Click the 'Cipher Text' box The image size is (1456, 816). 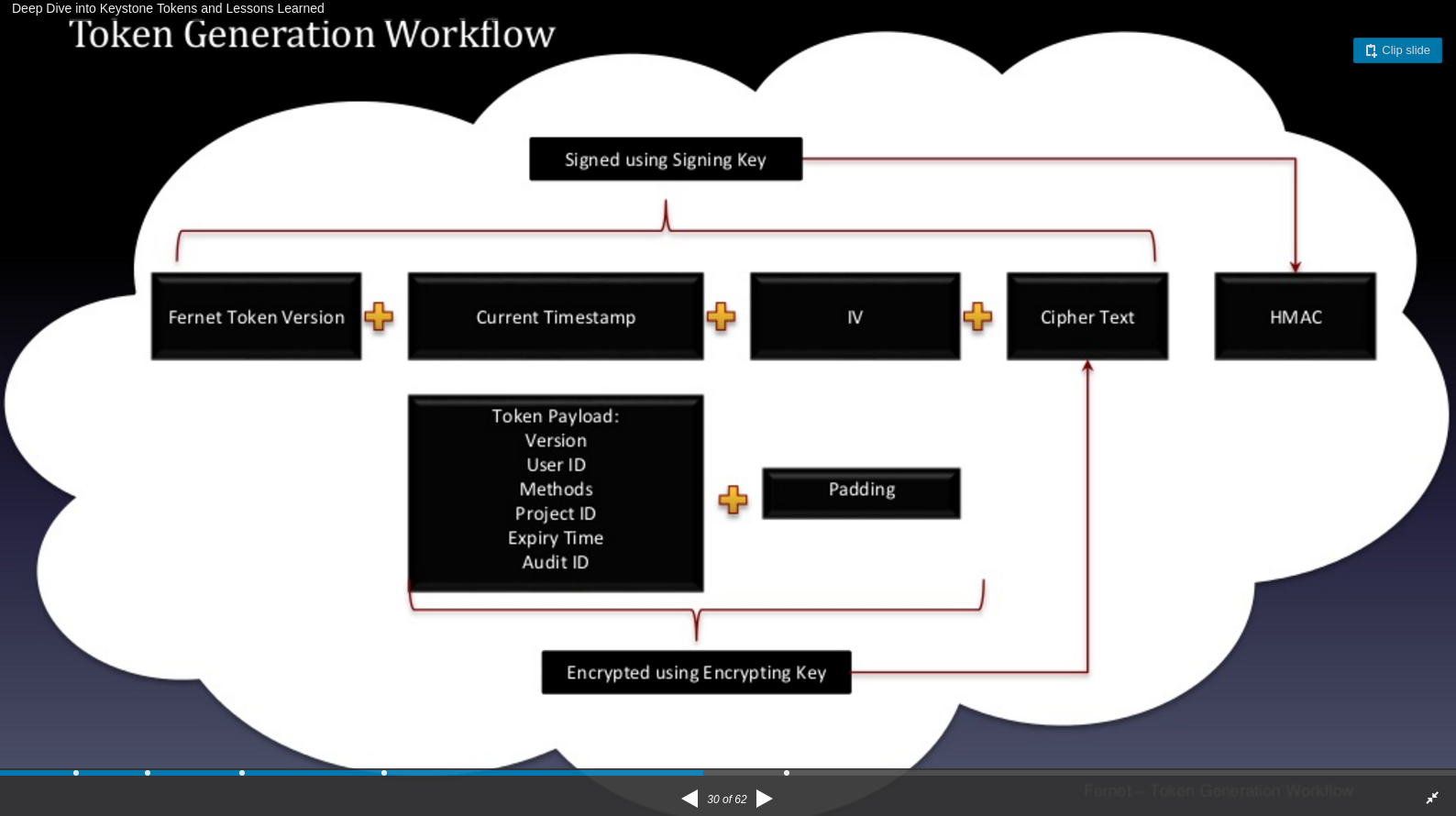click(x=1087, y=316)
